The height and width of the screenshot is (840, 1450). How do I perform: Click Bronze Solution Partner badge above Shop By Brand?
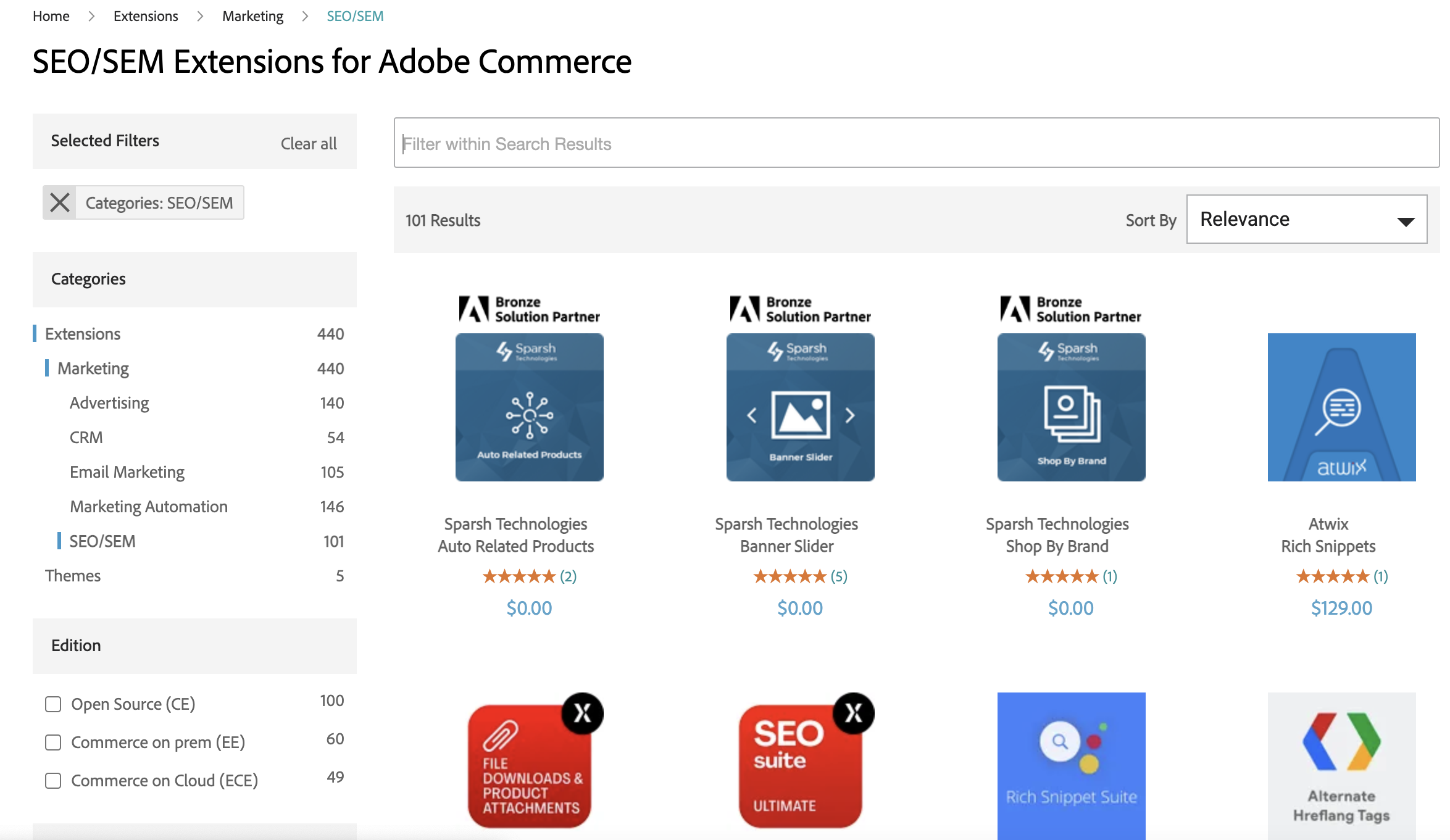coord(1071,309)
